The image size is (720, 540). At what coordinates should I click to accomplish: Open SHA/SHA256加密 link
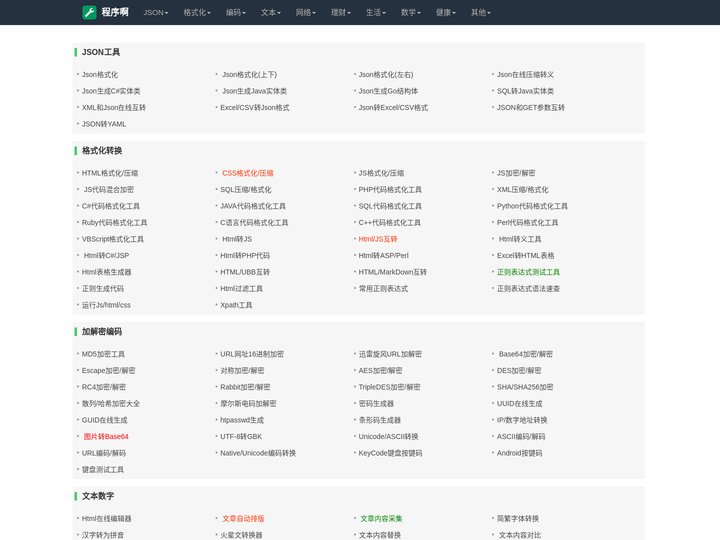pyautogui.click(x=525, y=387)
